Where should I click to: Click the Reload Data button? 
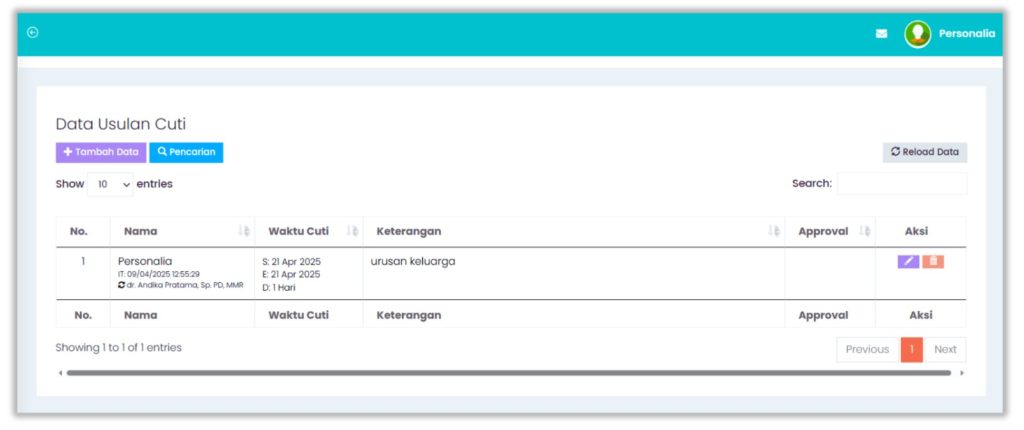[925, 152]
